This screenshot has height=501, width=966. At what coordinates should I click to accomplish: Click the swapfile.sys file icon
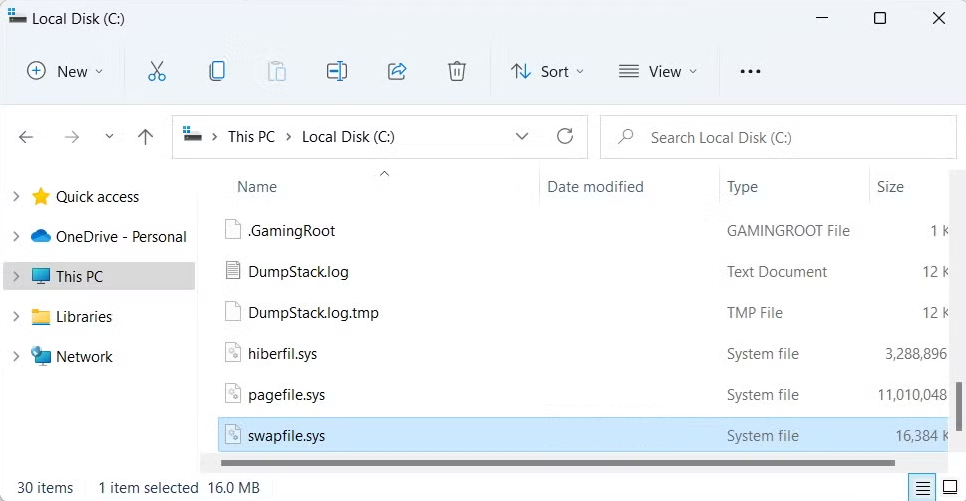[x=233, y=434]
